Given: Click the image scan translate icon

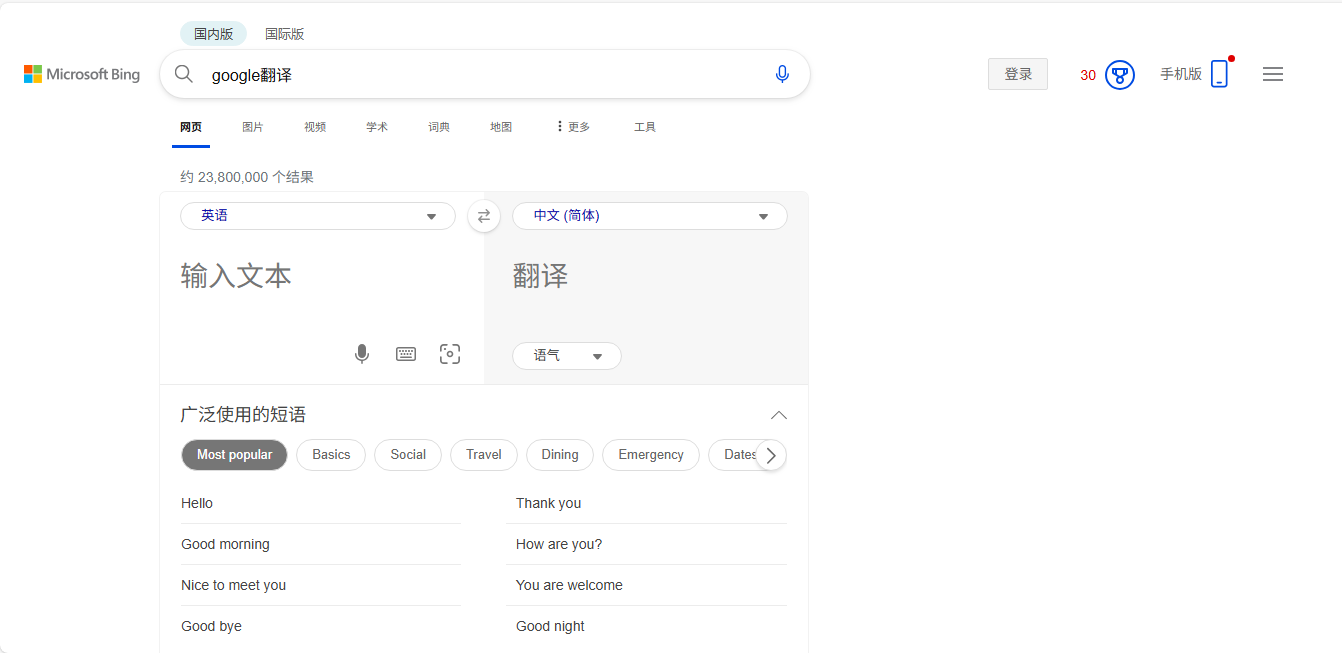Looking at the screenshot, I should 450,354.
